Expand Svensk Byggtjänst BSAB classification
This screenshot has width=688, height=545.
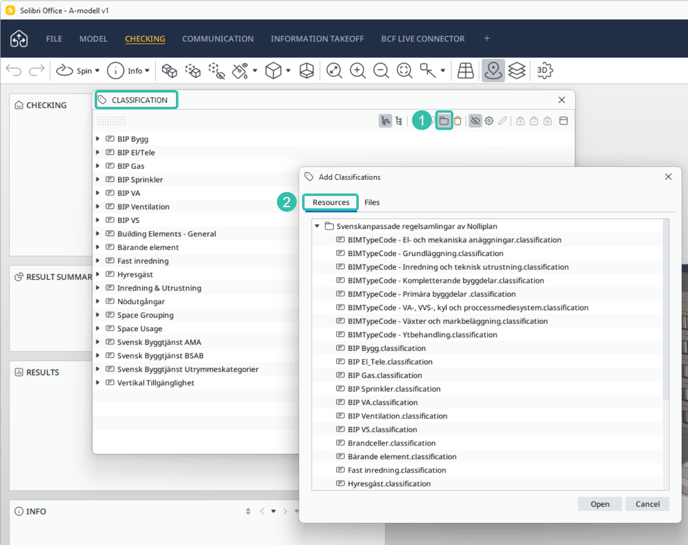(97, 355)
